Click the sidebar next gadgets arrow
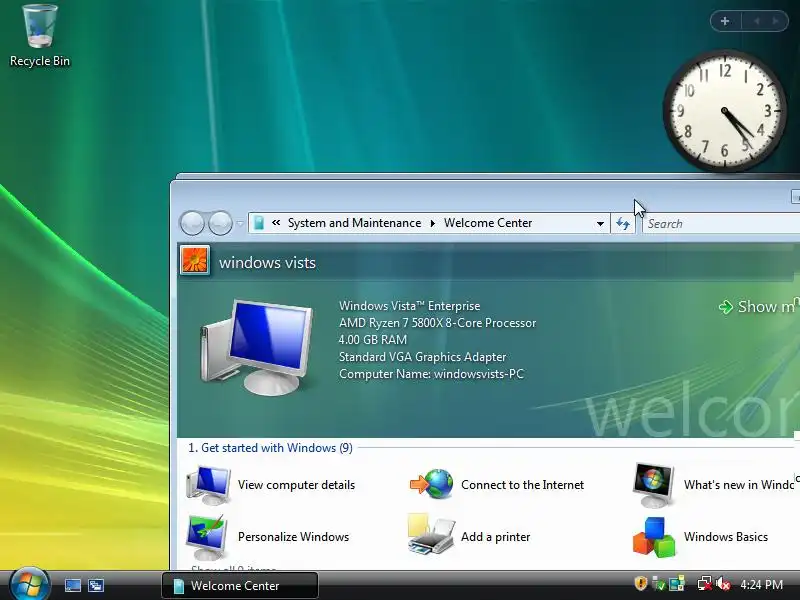The height and width of the screenshot is (600, 800). pos(776,21)
